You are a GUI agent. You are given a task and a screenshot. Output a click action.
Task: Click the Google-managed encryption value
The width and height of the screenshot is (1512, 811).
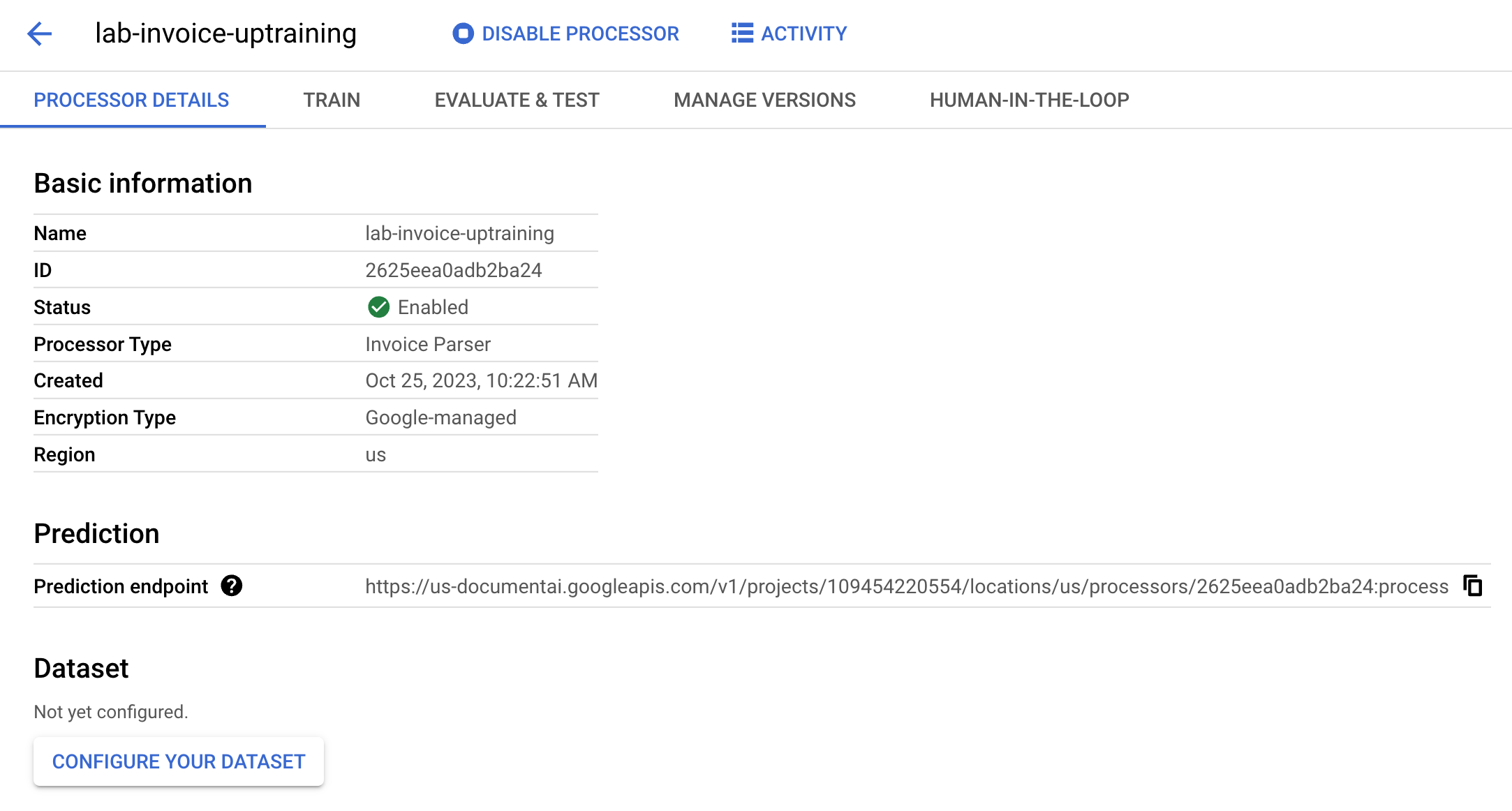(441, 417)
